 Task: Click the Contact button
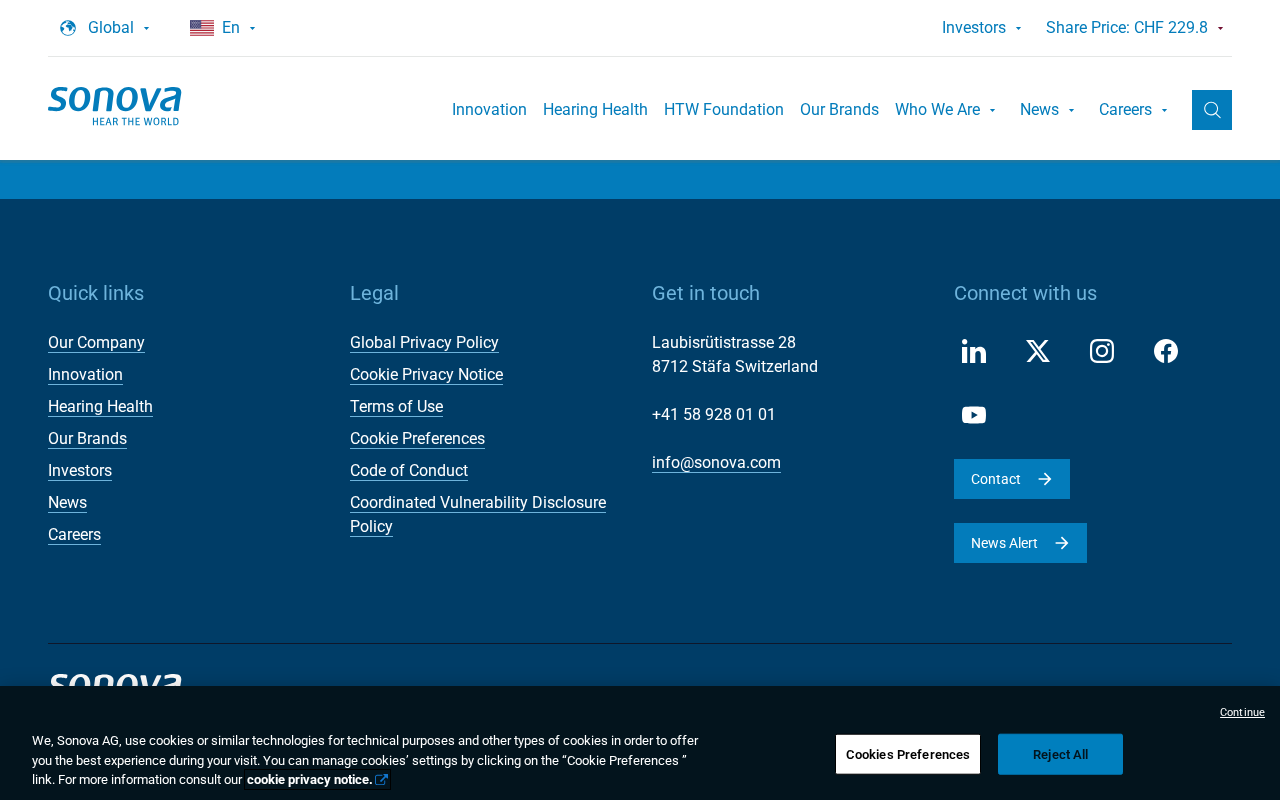(x=1012, y=479)
